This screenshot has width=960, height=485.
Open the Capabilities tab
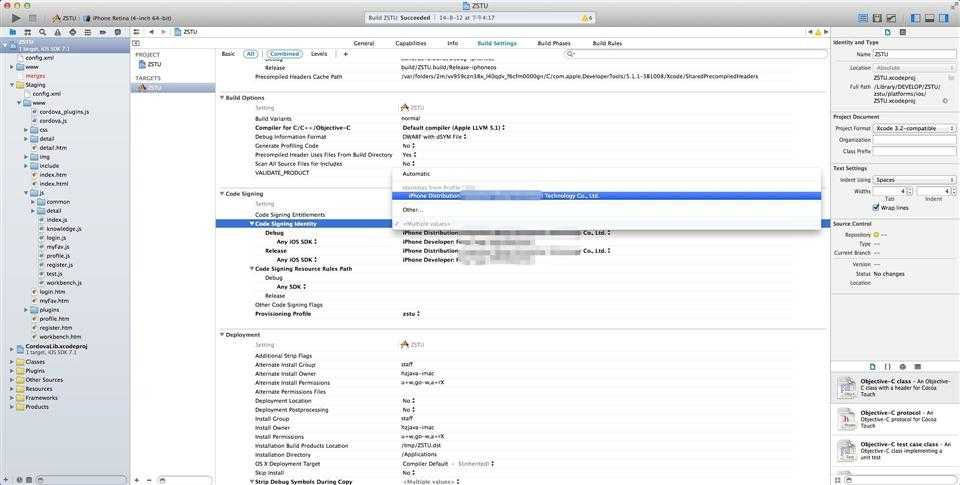[x=411, y=43]
